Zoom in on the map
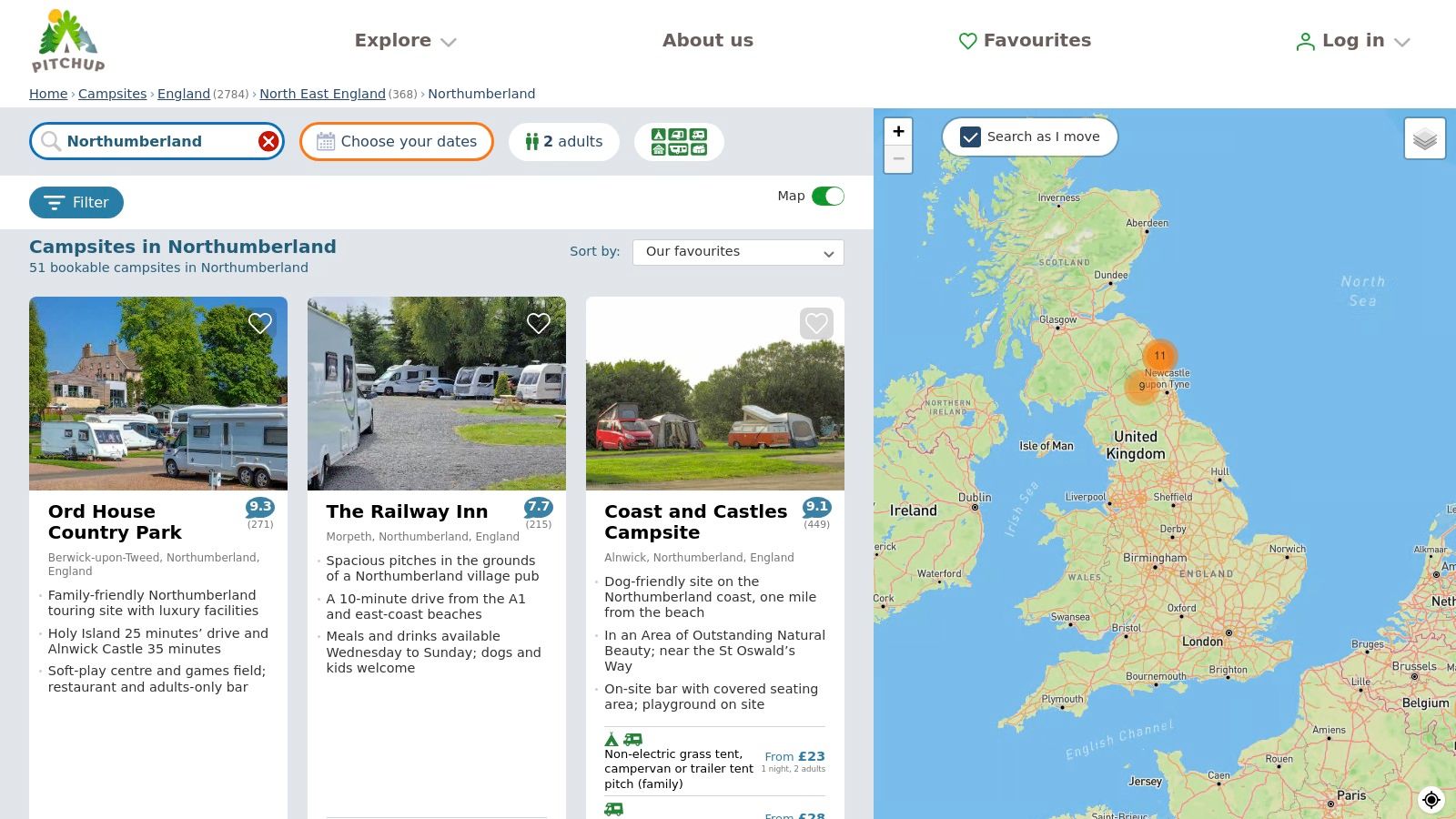This screenshot has width=1456, height=819. pos(898,131)
